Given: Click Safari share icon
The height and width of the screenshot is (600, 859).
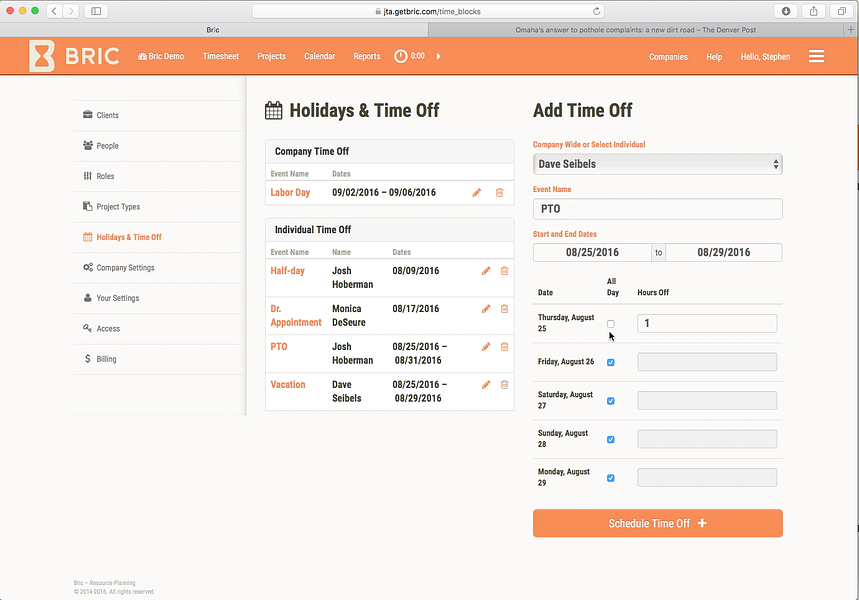Looking at the screenshot, I should tap(814, 11).
